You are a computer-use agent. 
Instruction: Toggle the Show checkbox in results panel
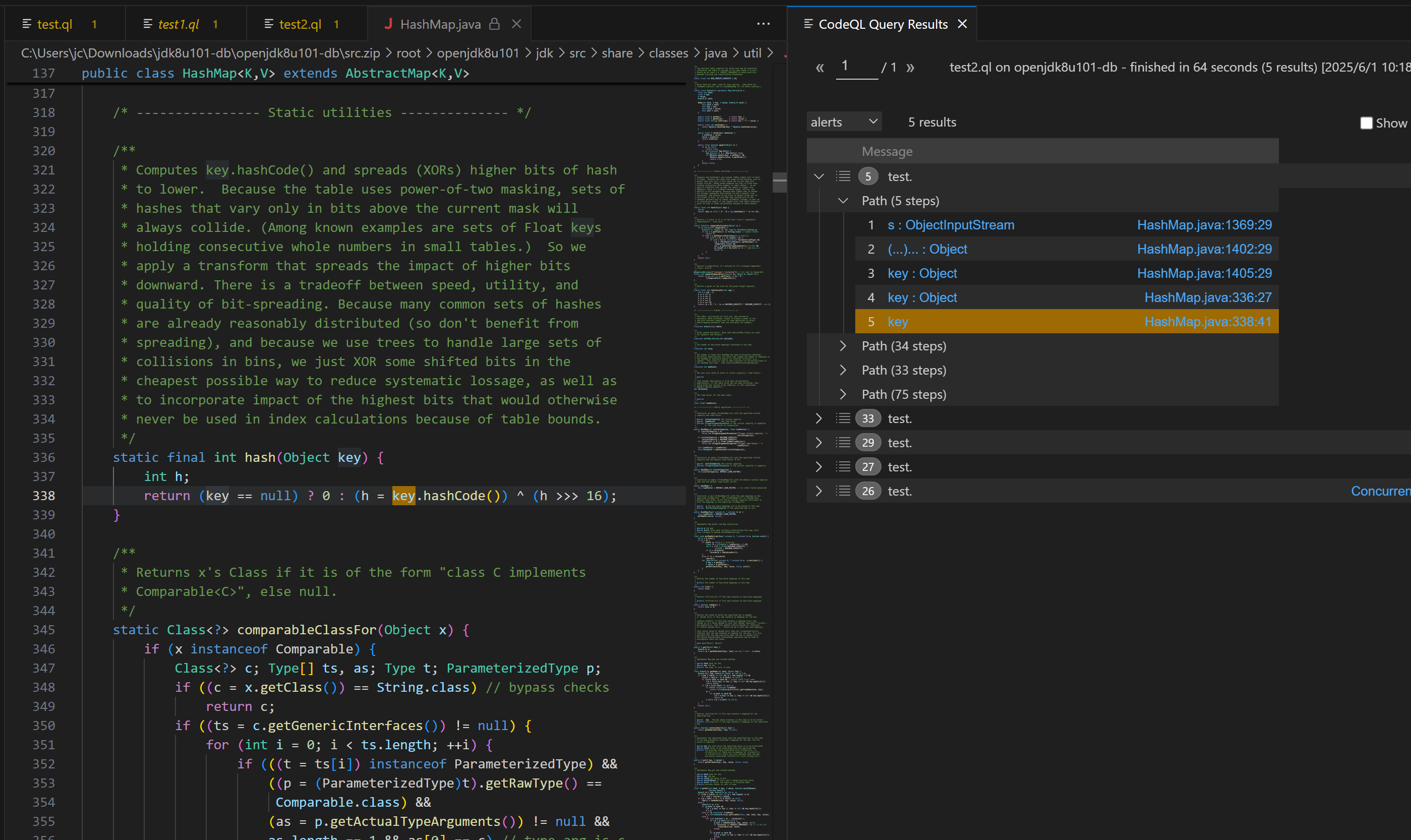[1366, 123]
